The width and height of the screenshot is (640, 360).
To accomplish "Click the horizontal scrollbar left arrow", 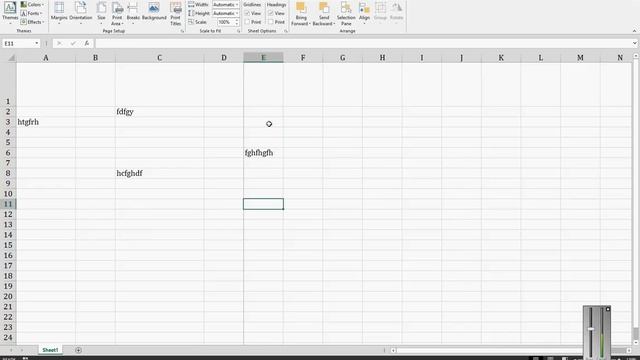I will coord(393,350).
